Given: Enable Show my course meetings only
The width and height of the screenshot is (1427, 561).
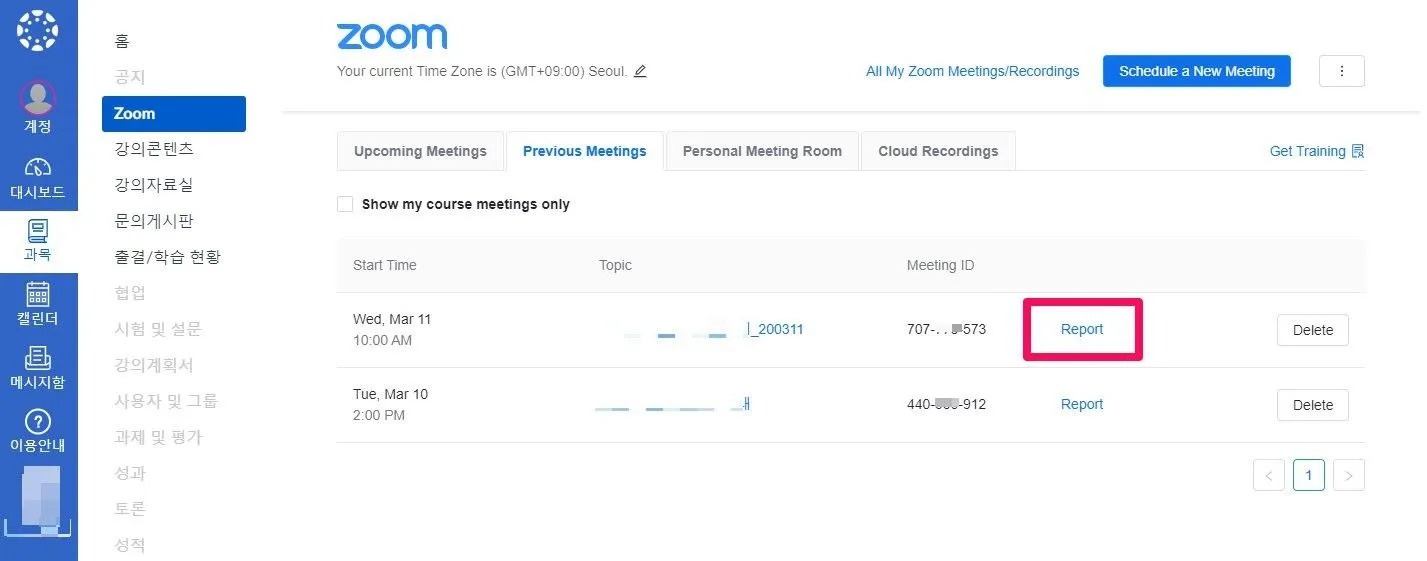Looking at the screenshot, I should pyautogui.click(x=345, y=204).
